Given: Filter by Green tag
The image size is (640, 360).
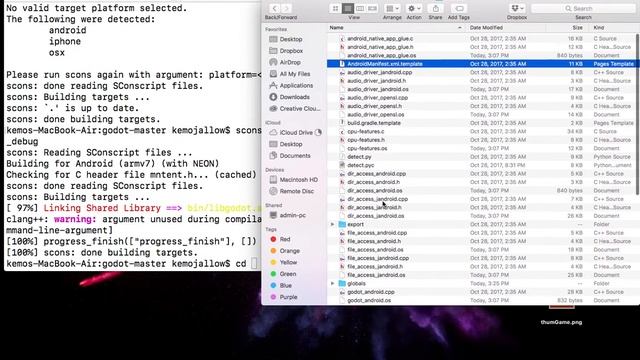Looking at the screenshot, I should click(x=288, y=274).
